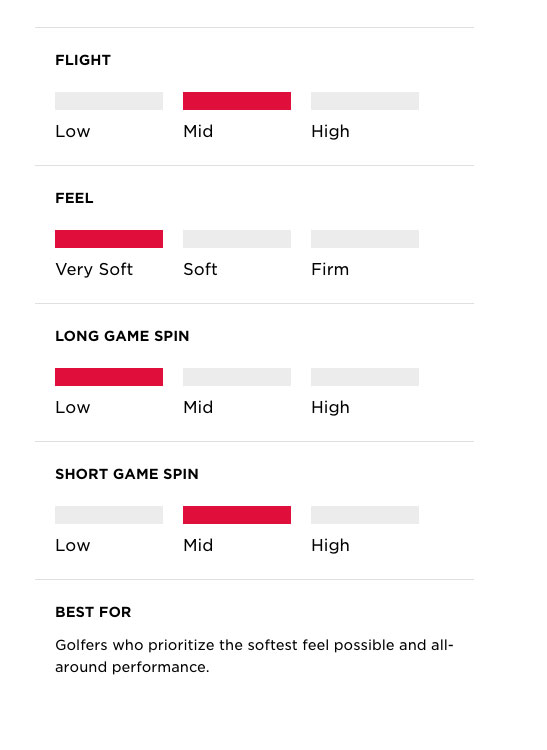Click the red Very Soft bar under Feel

click(x=109, y=239)
